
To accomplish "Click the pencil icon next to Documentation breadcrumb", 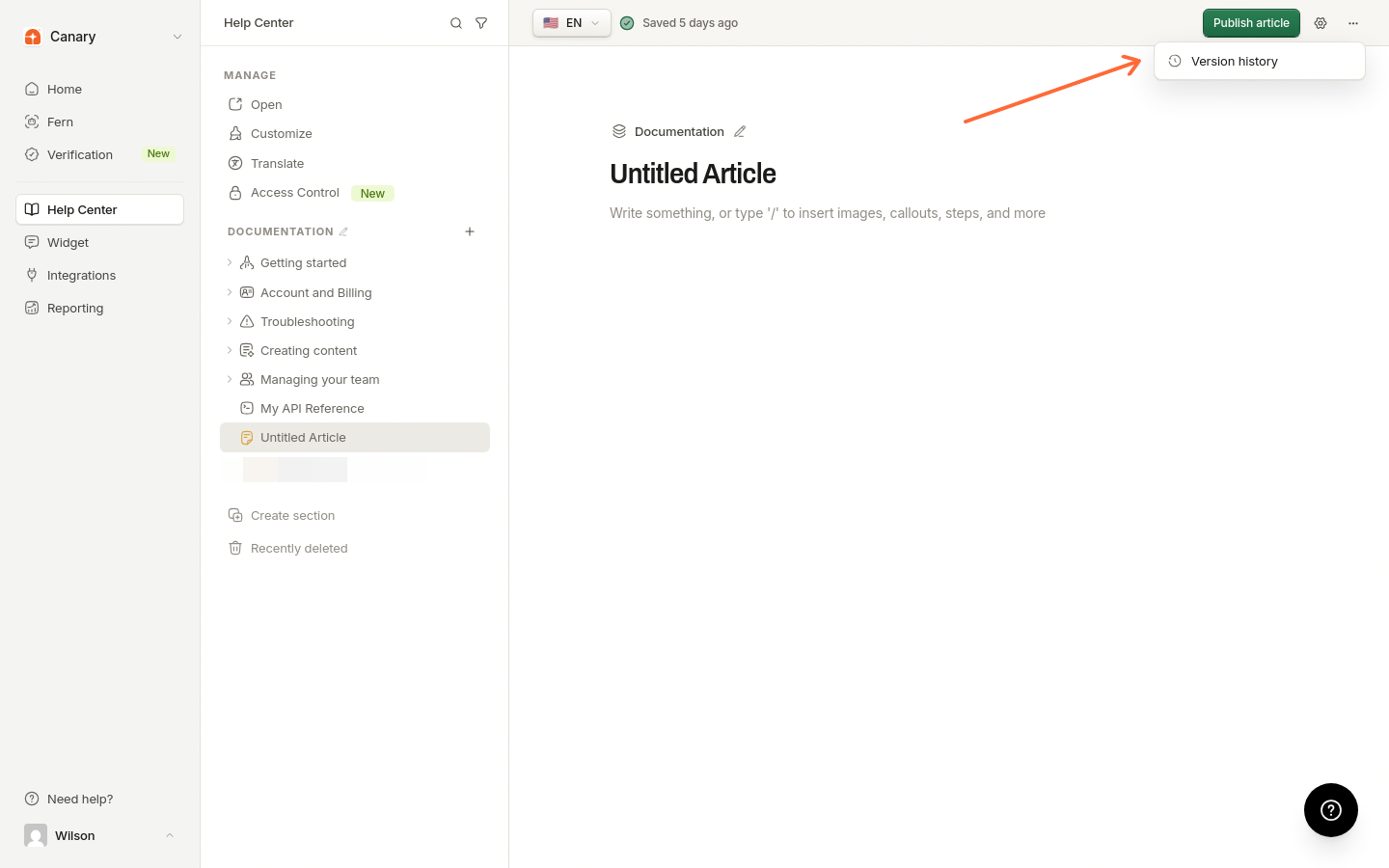I will point(740,131).
